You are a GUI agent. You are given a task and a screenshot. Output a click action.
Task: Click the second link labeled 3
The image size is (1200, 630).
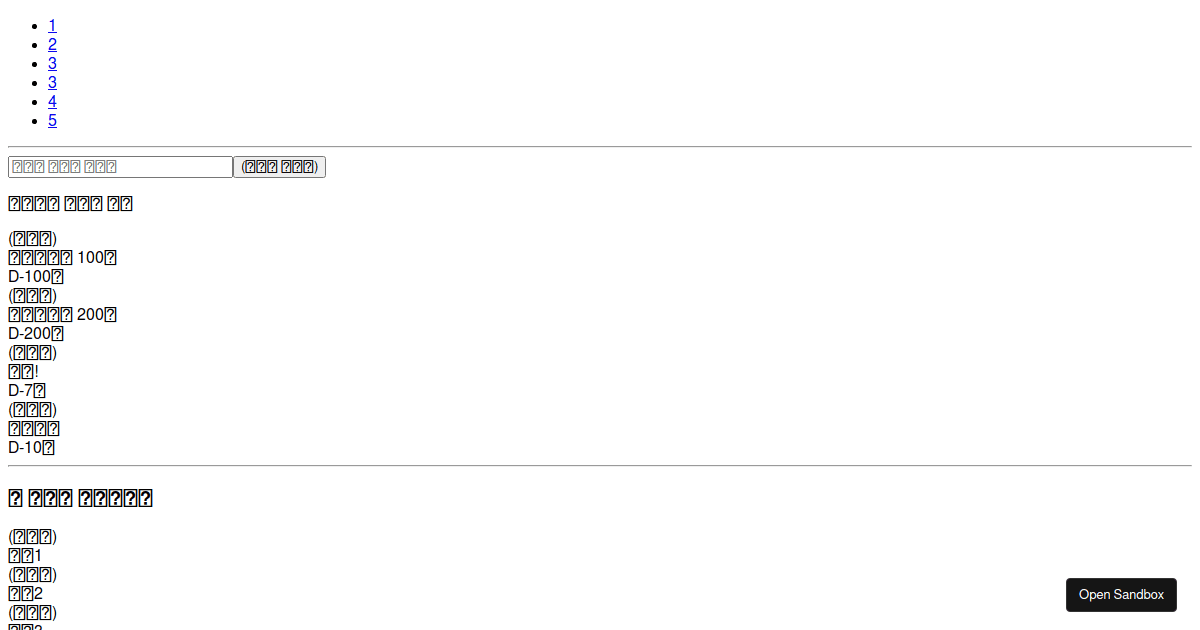[x=52, y=83]
